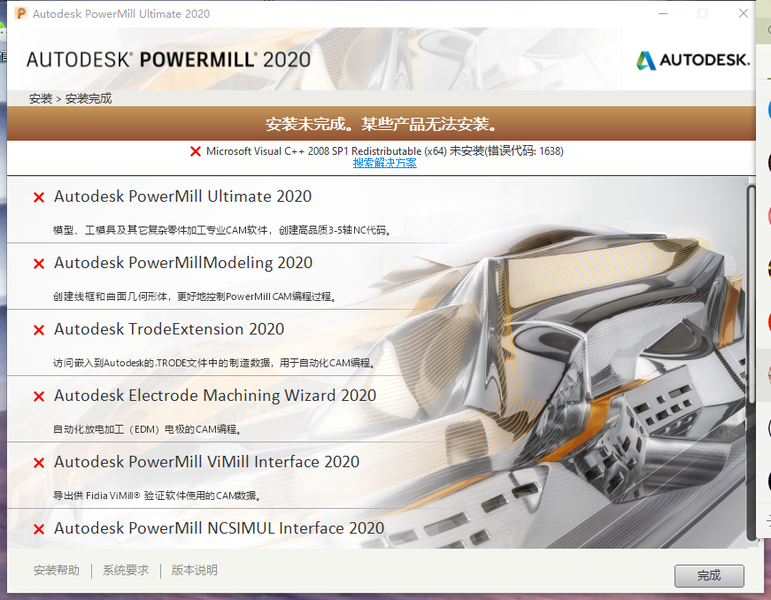Click the Visual C++ 2008 SP1 error message
The height and width of the screenshot is (600, 771).
pyautogui.click(x=385, y=151)
